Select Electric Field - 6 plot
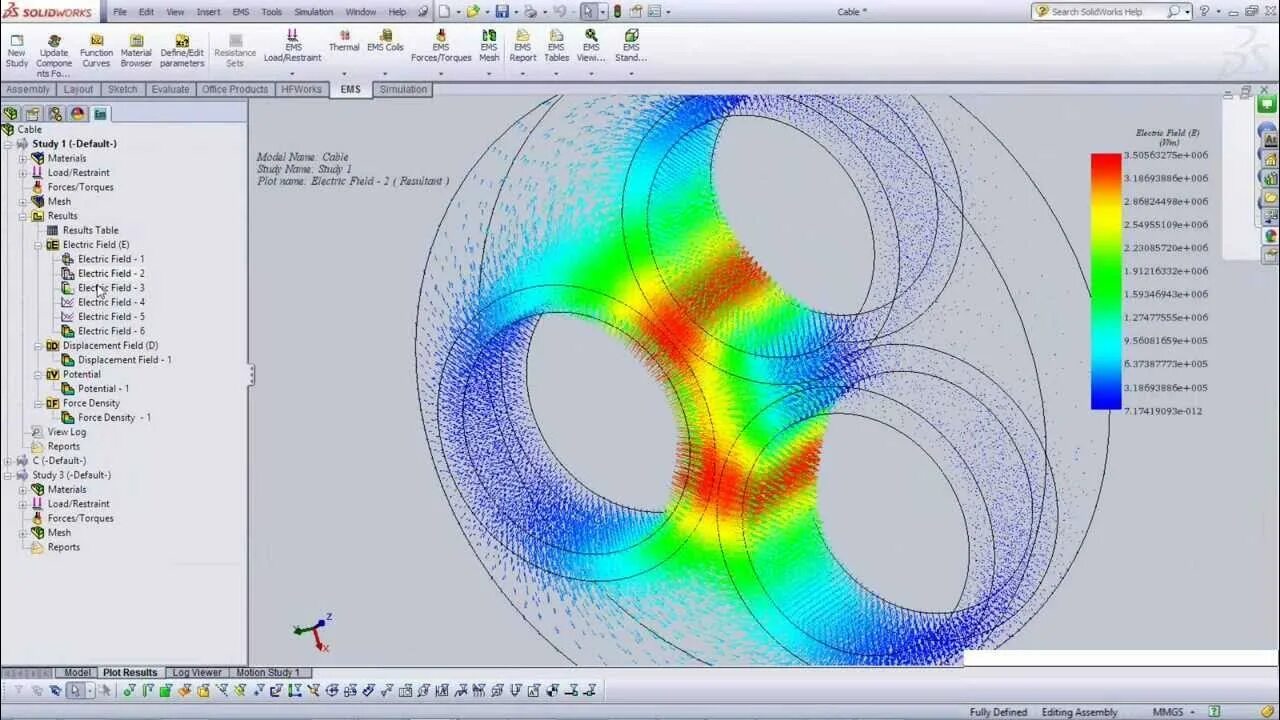The width and height of the screenshot is (1280, 720). pos(103,331)
